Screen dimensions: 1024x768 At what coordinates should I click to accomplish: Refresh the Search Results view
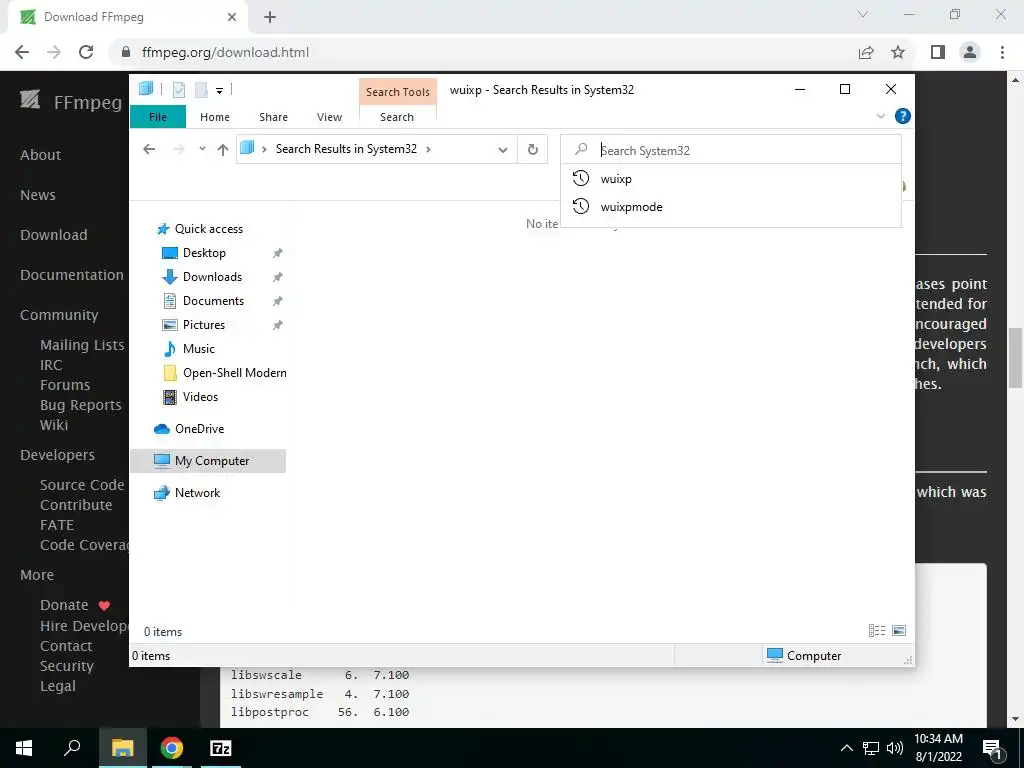tap(533, 150)
